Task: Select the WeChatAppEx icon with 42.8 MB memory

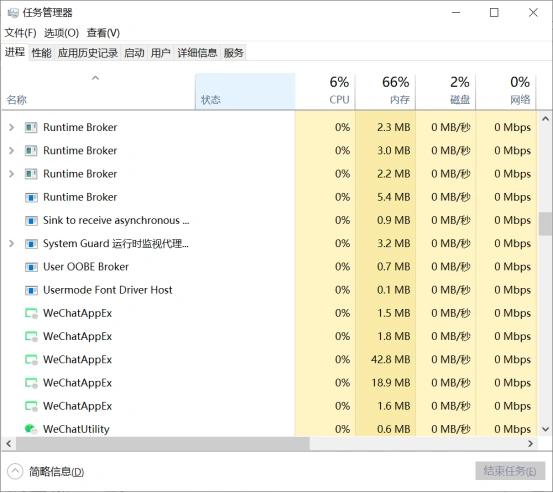Action: (31, 360)
